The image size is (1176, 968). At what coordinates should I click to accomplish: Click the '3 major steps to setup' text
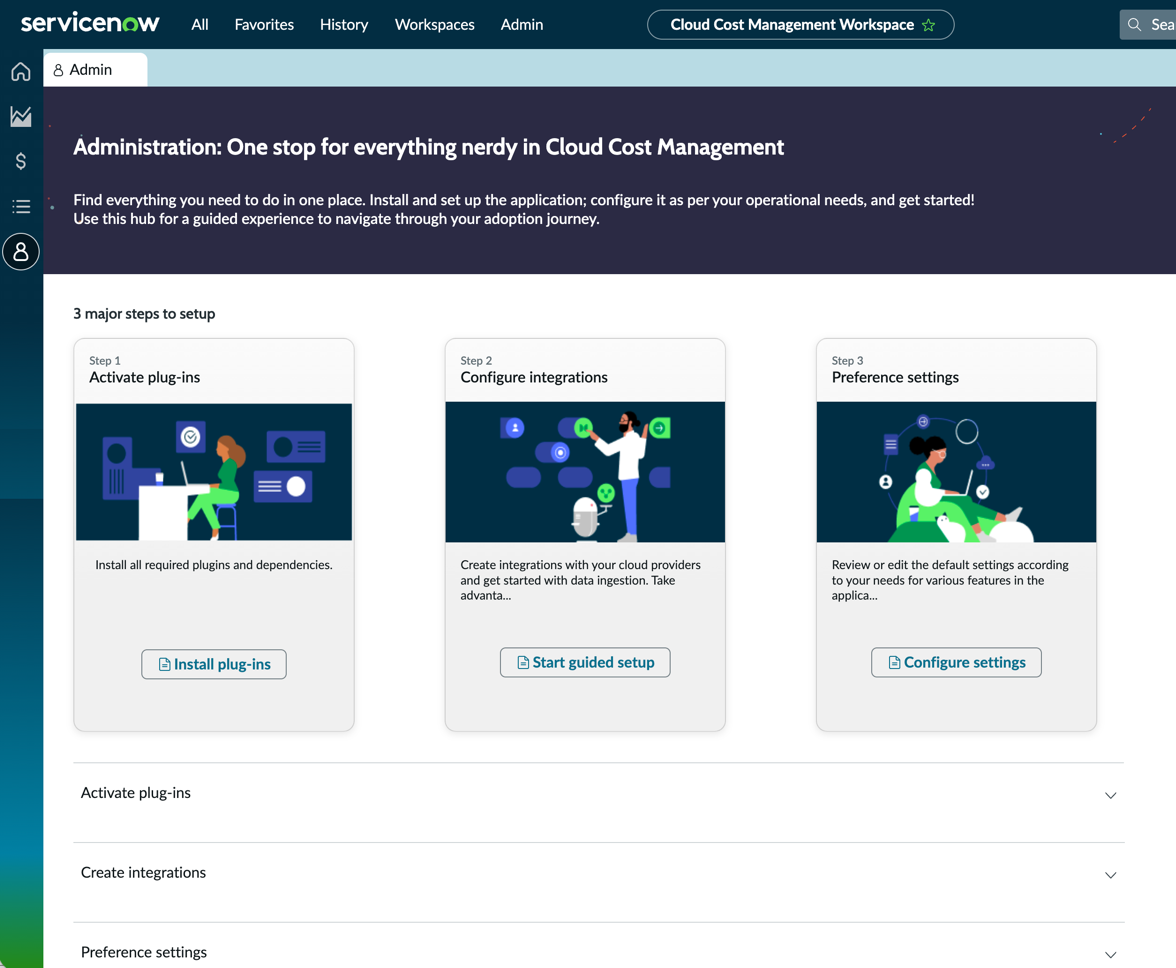144,313
